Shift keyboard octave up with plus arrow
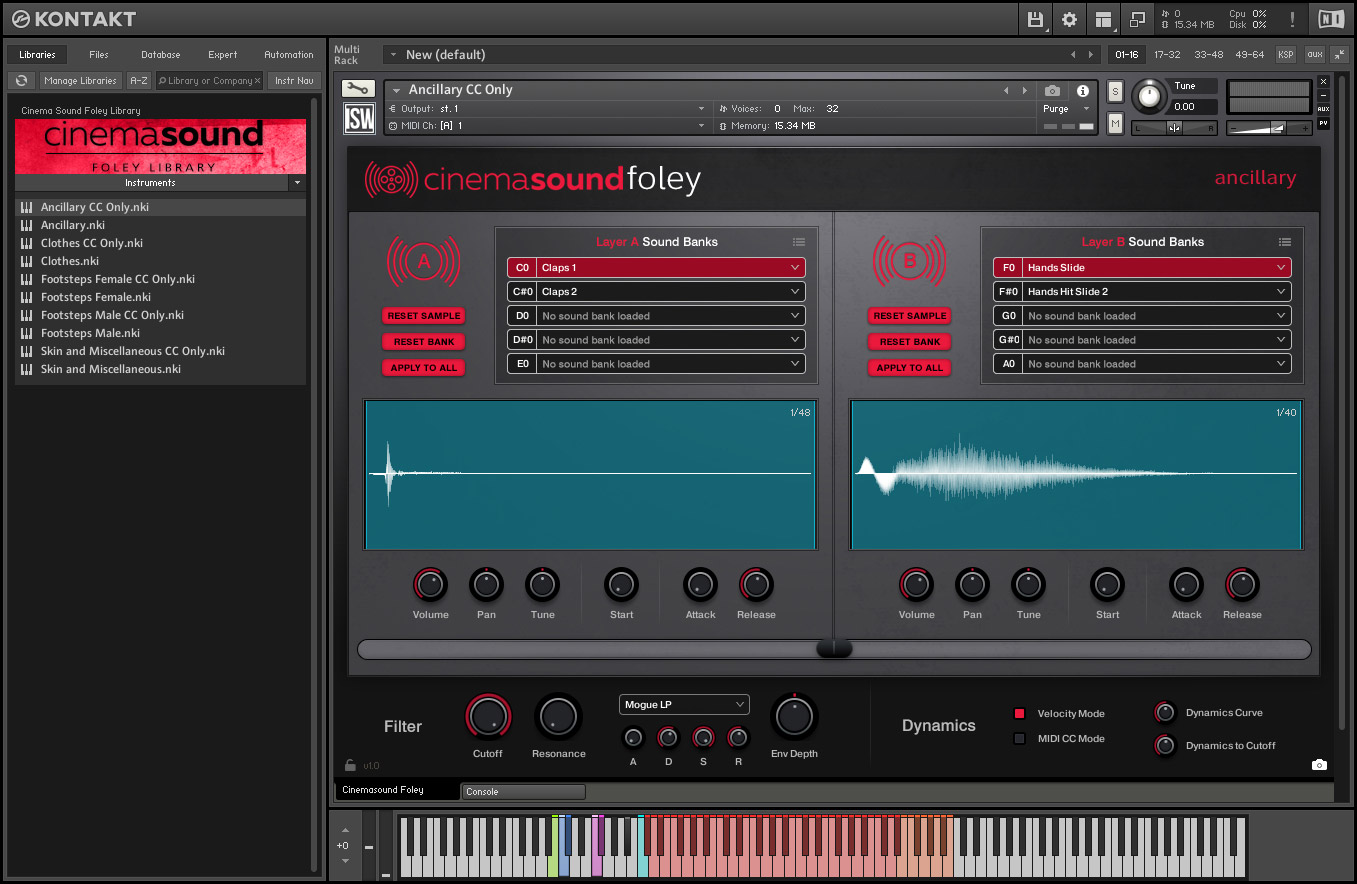The height and width of the screenshot is (884, 1357). 345,830
